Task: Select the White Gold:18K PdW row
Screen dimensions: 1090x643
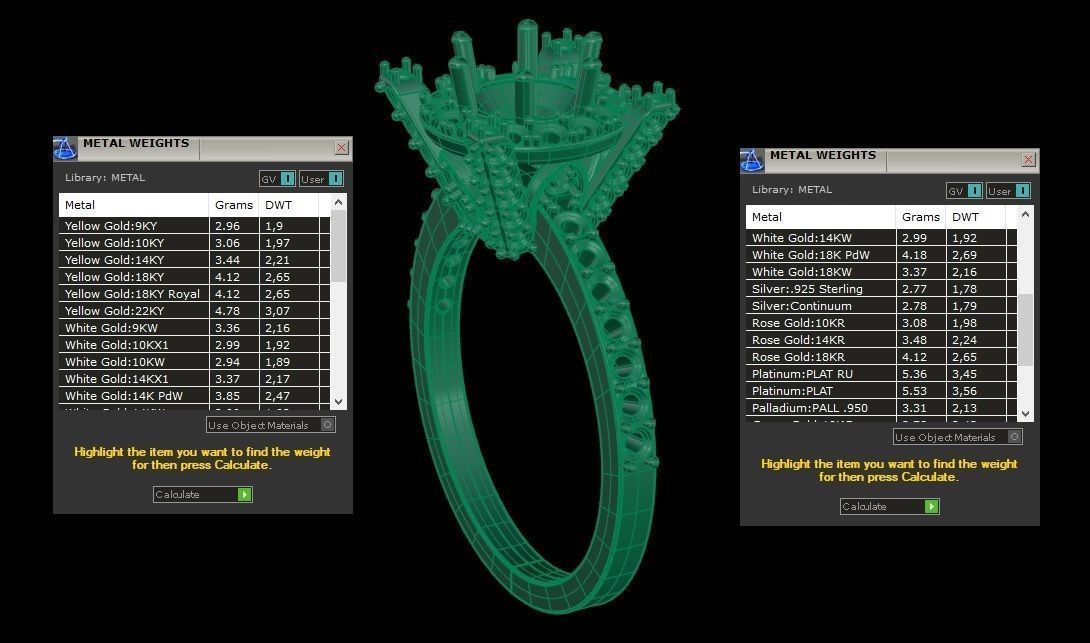Action: (x=881, y=254)
